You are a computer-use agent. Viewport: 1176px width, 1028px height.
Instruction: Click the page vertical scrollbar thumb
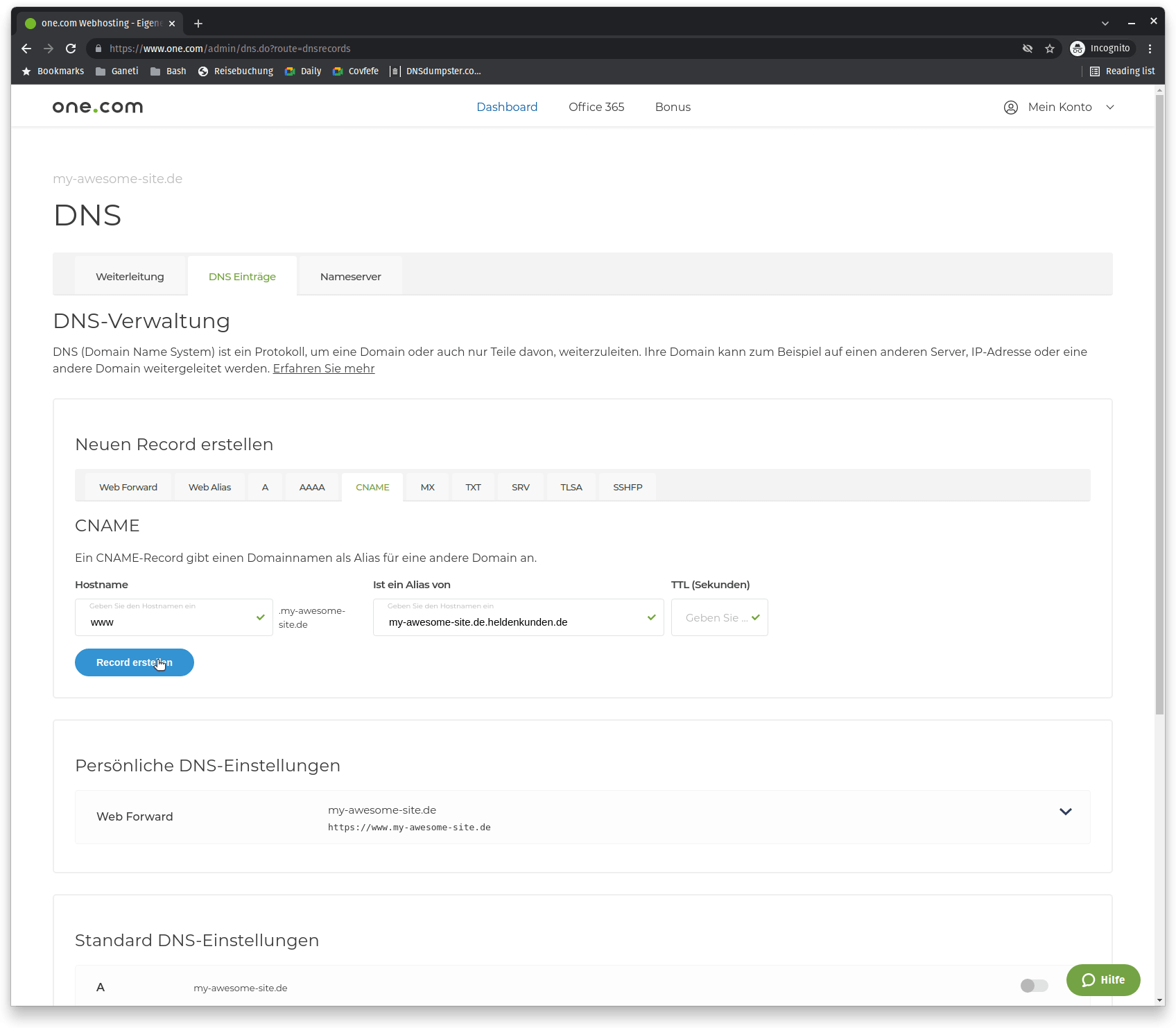[x=1159, y=406]
